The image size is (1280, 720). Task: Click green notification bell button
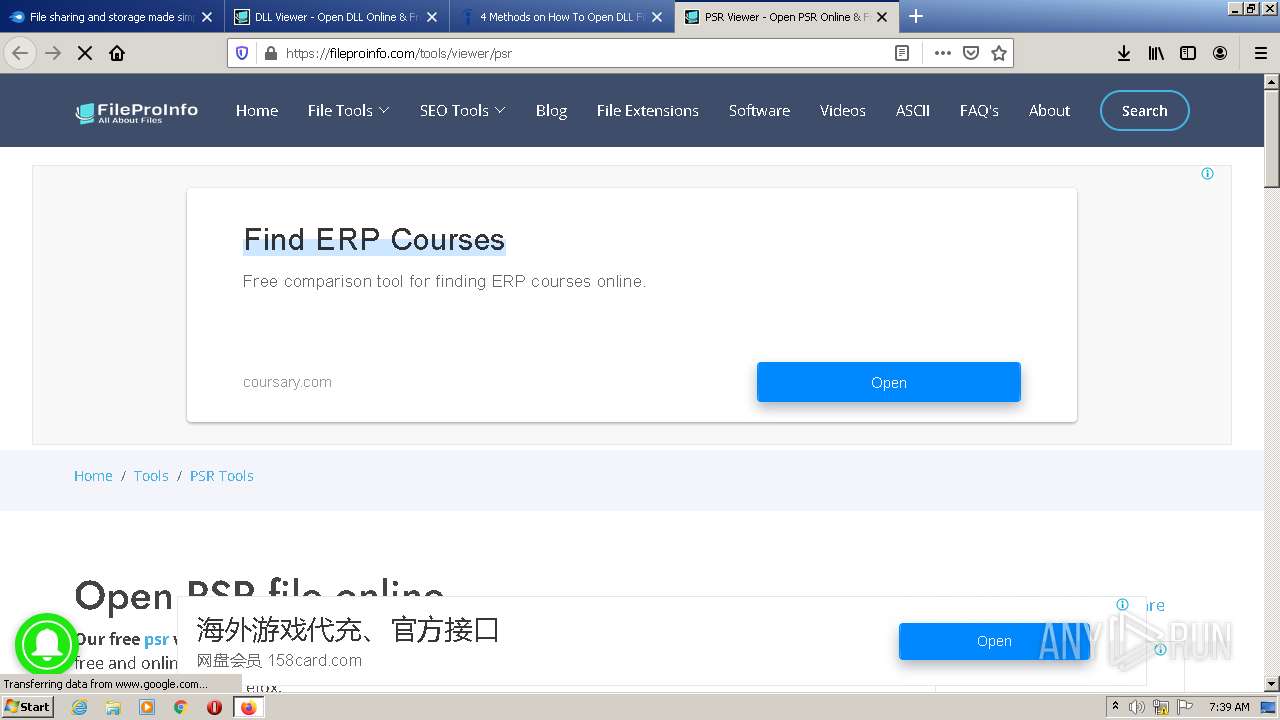[x=46, y=644]
